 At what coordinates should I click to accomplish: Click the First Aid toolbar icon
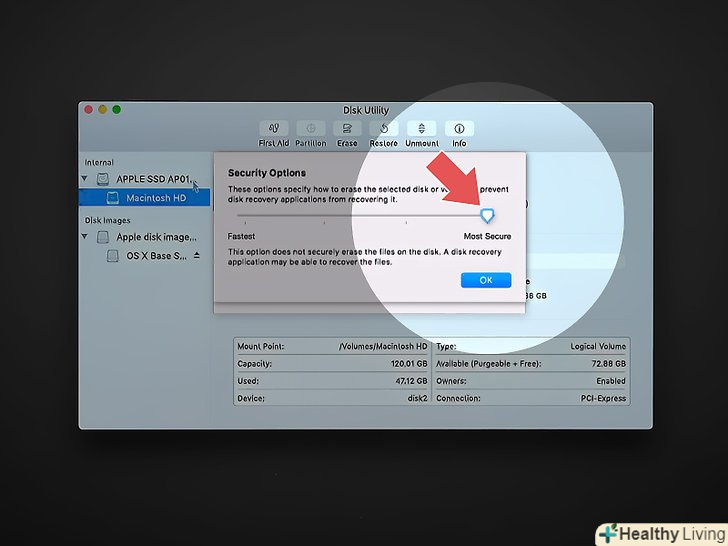click(273, 128)
